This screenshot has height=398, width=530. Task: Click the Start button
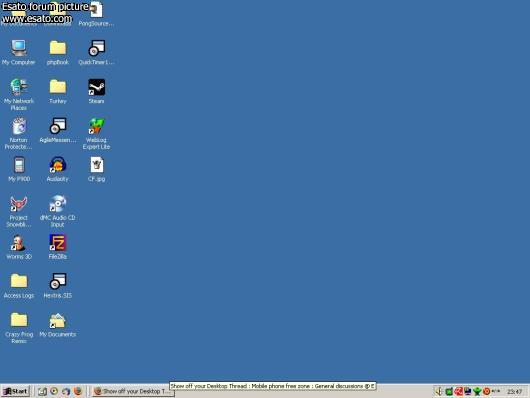pos(16,391)
